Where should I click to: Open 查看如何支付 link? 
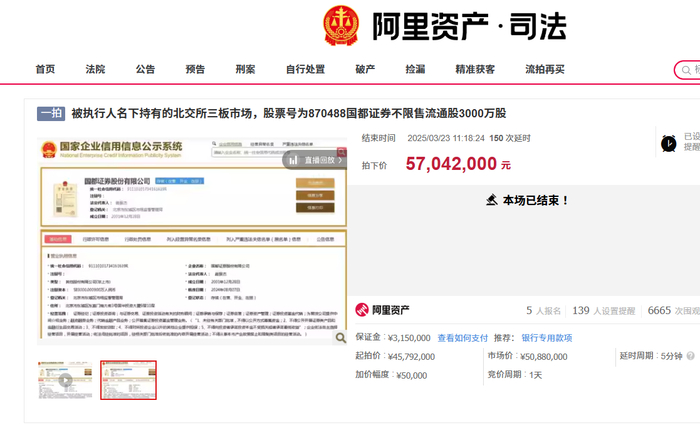(x=462, y=338)
